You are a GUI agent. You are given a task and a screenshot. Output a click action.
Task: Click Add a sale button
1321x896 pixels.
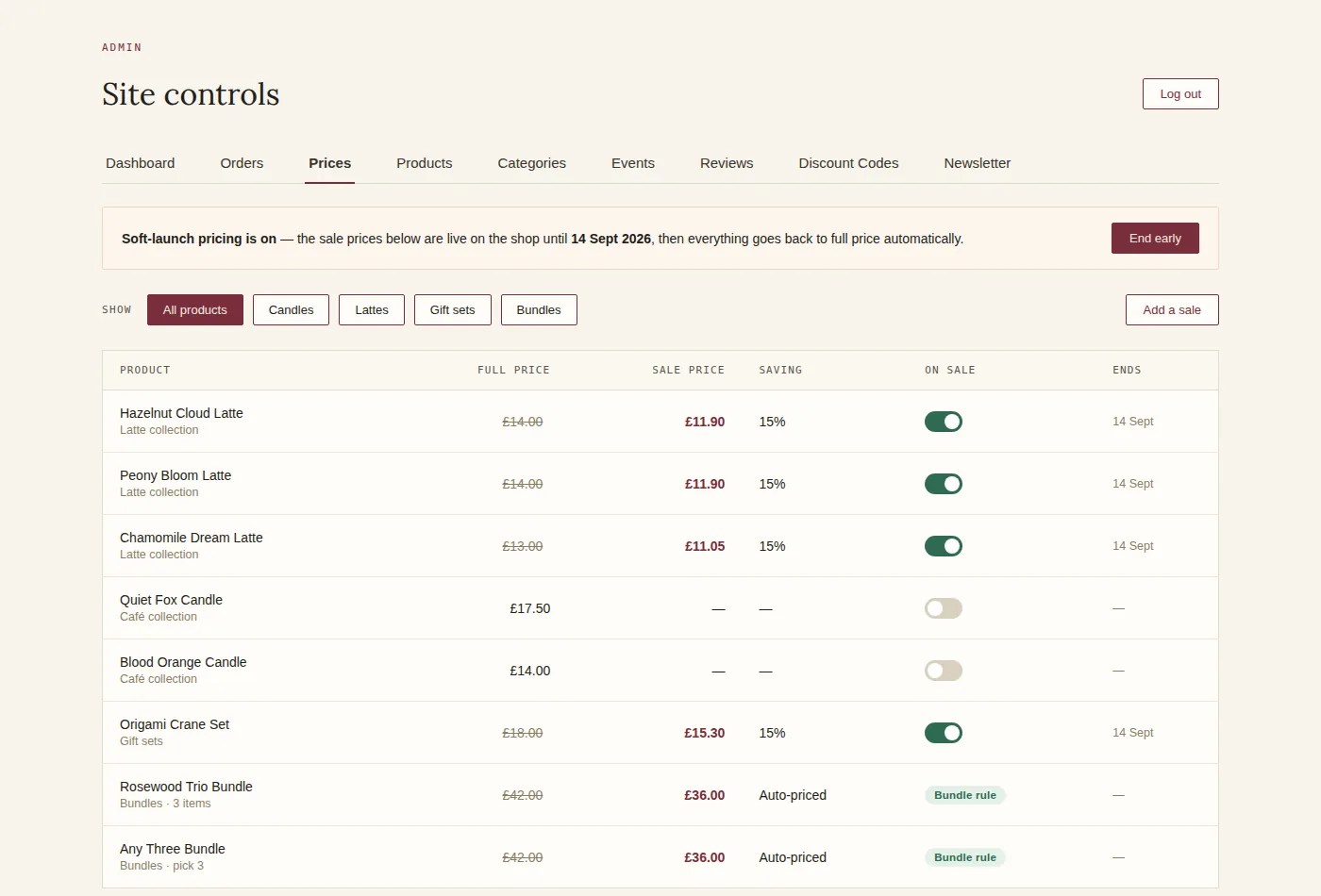(1172, 310)
